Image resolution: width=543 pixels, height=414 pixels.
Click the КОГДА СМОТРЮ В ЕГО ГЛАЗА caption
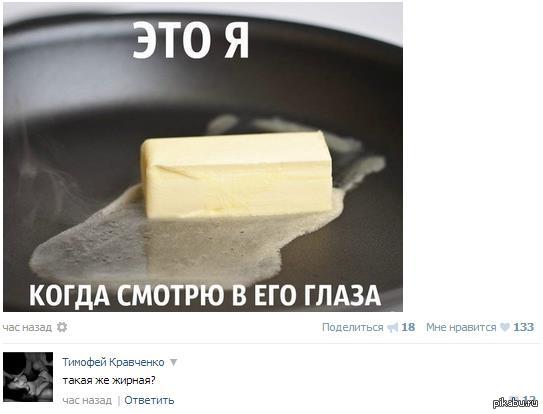tap(205, 296)
